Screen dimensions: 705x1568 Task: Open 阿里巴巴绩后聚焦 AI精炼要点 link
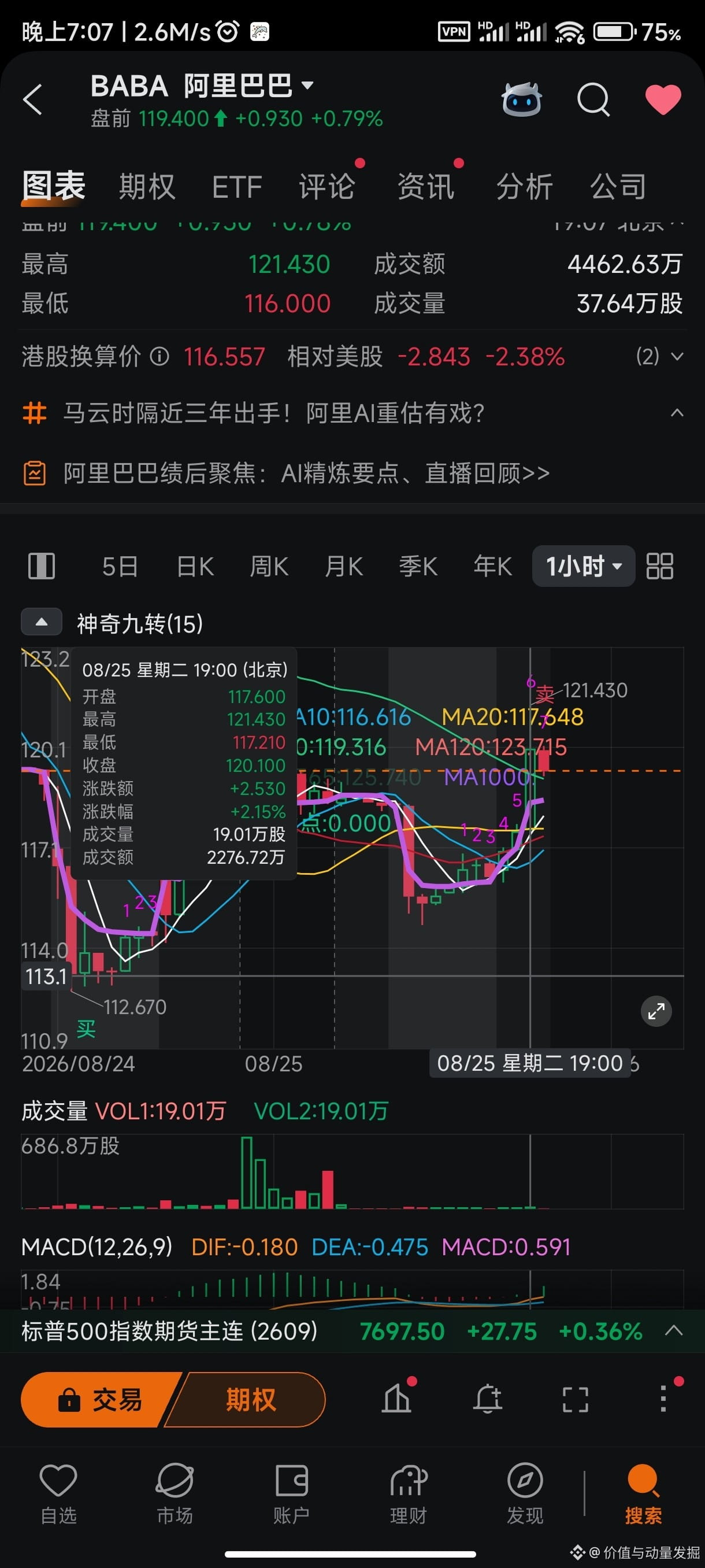(x=307, y=473)
